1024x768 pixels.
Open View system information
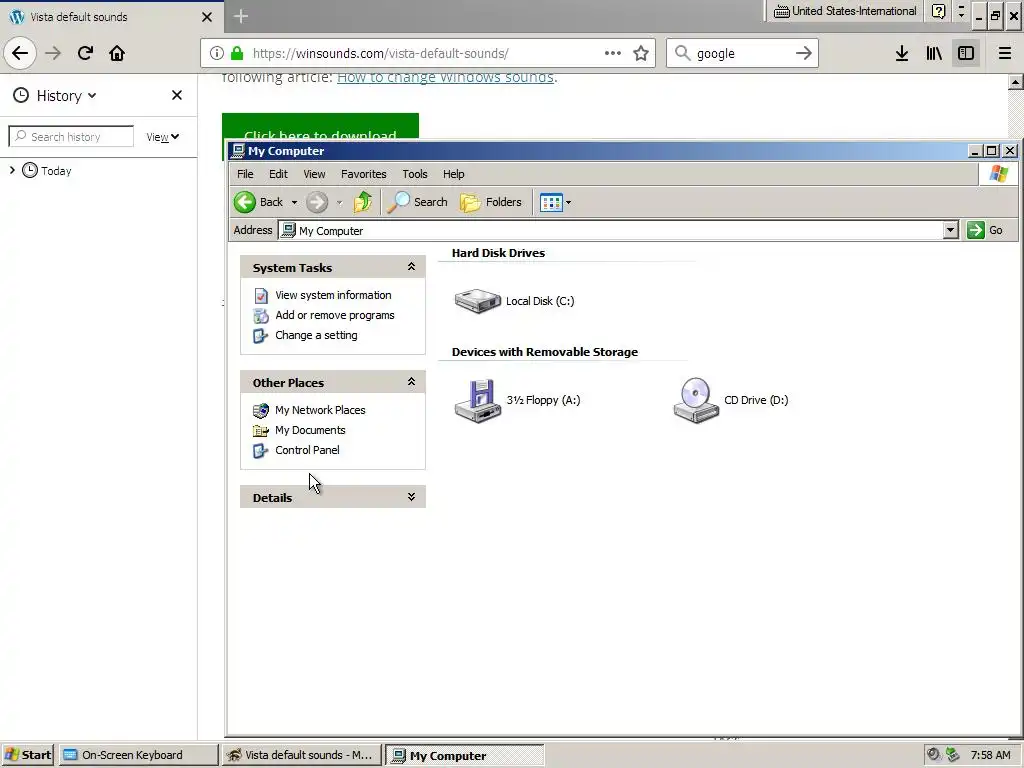pyautogui.click(x=333, y=295)
